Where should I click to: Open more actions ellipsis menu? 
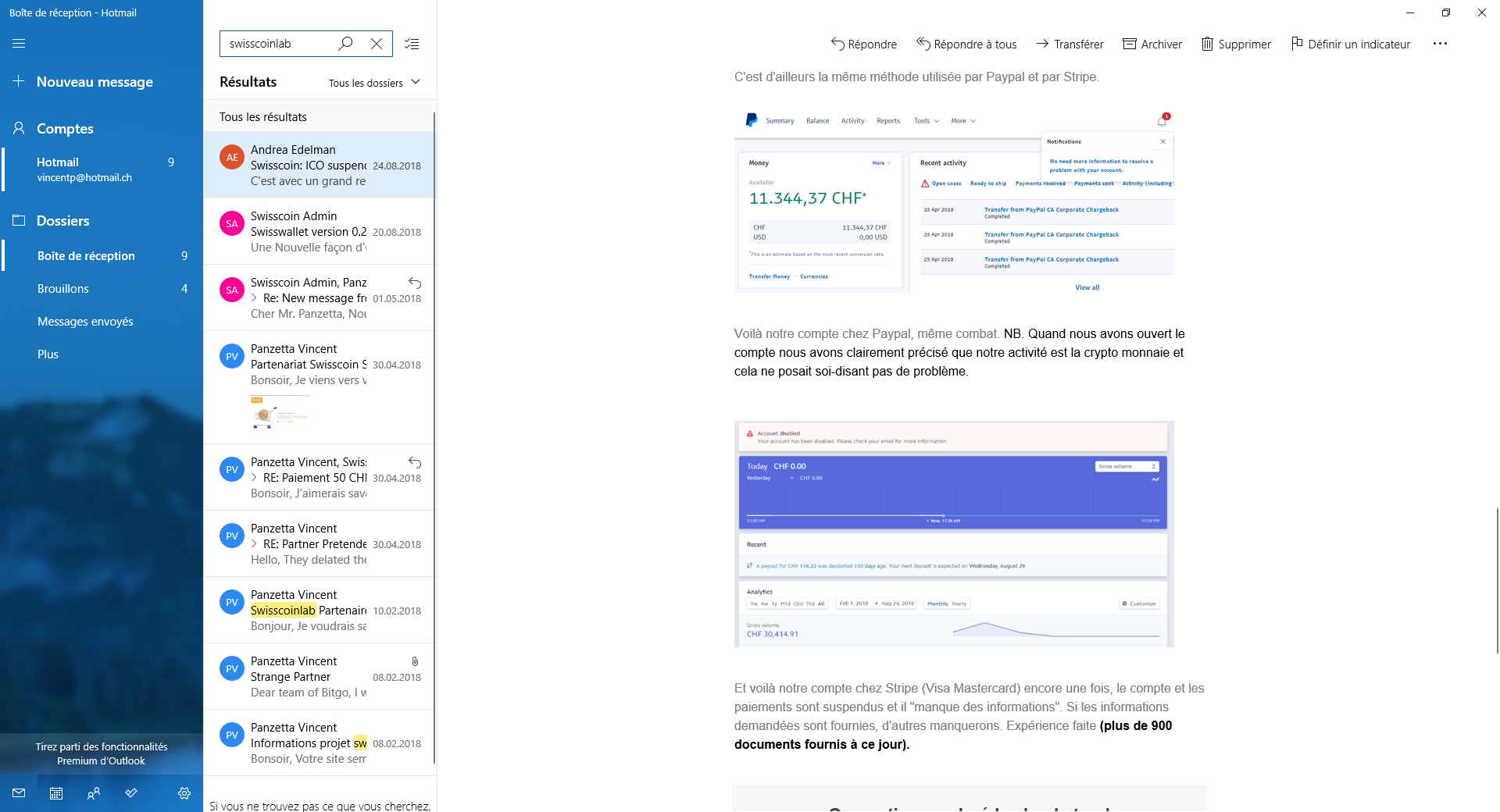pos(1440,44)
